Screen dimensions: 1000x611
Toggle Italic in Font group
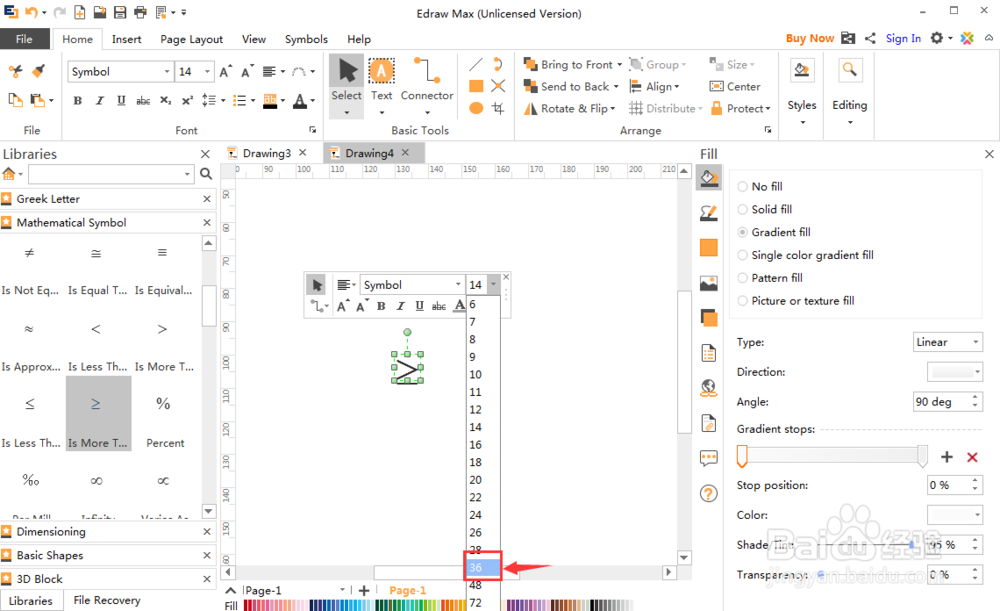coord(99,101)
